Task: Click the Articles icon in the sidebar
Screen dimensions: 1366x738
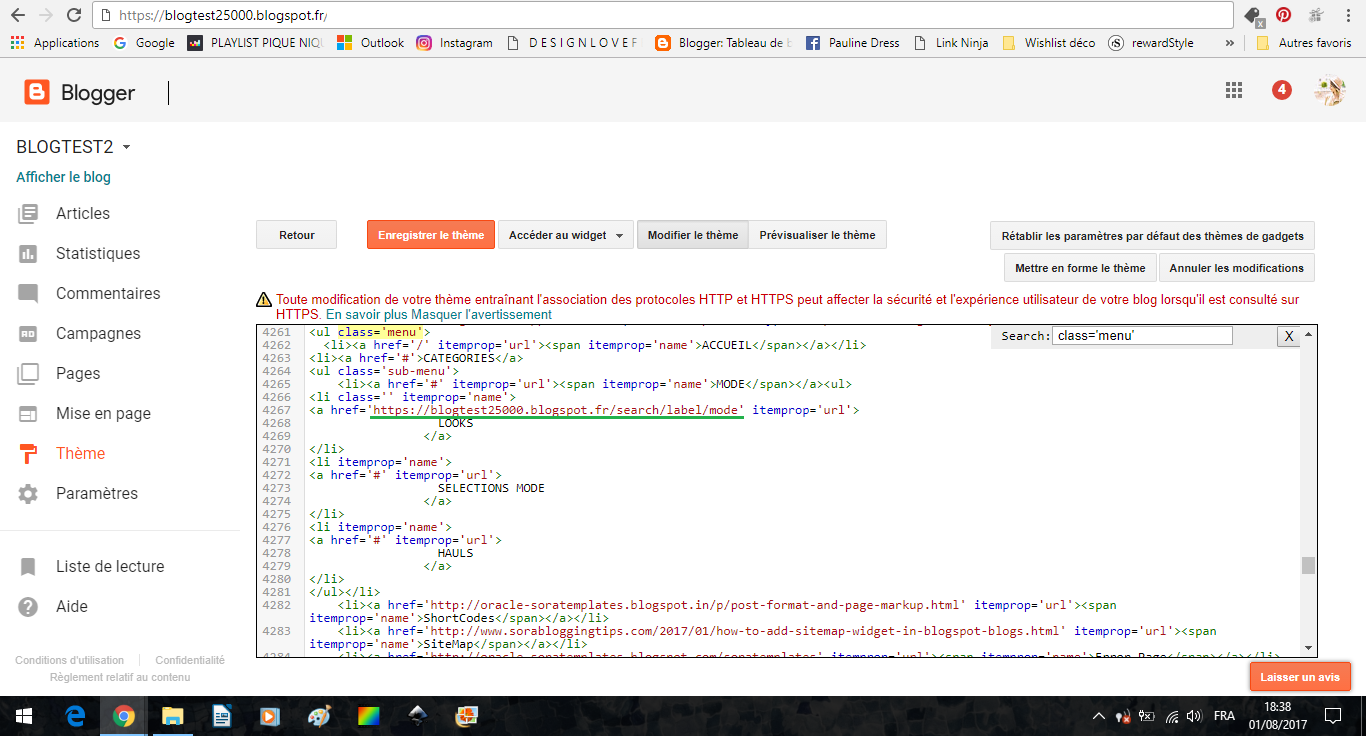Action: click(28, 213)
